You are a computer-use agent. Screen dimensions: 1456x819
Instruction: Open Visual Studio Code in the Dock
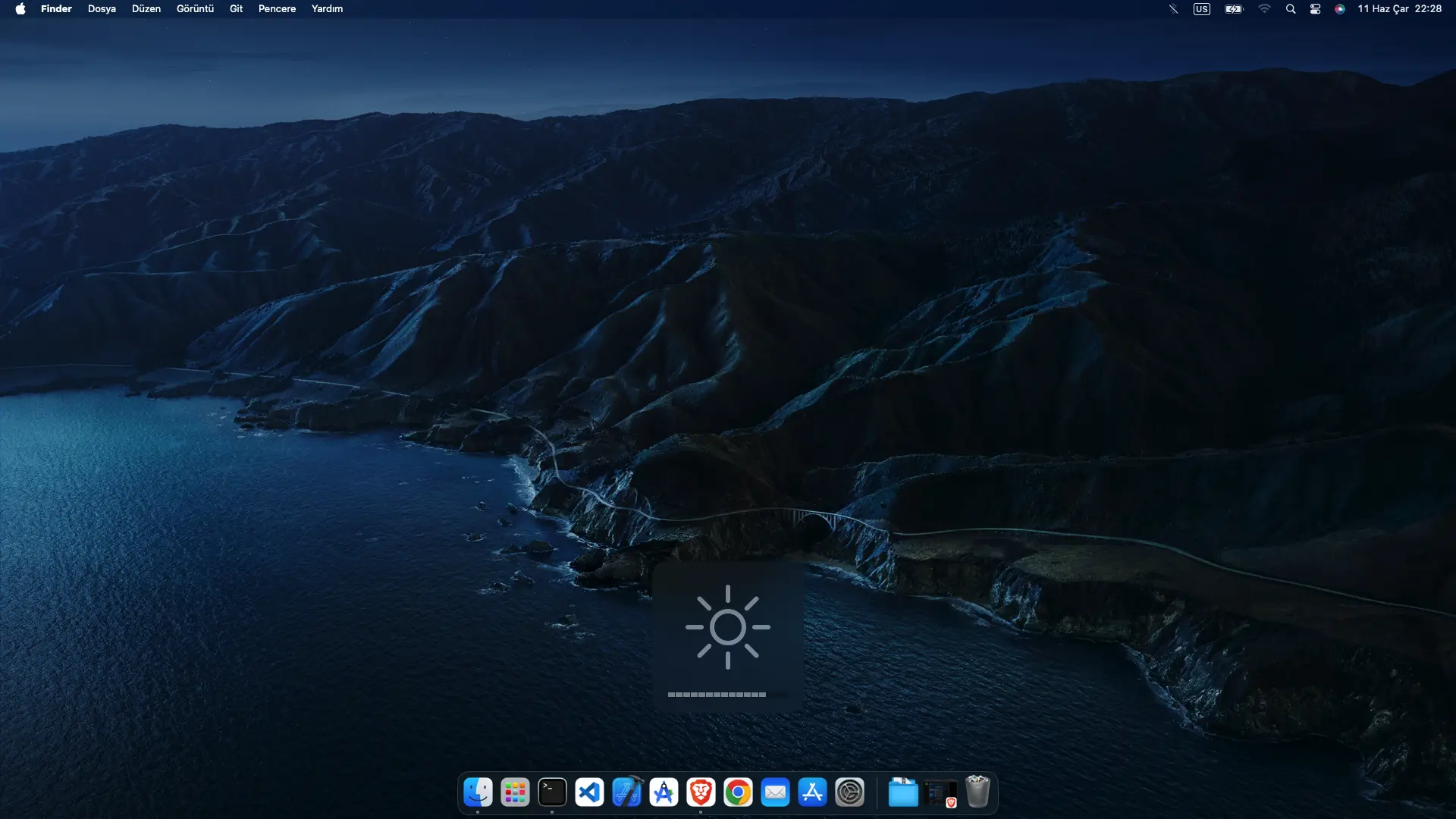click(589, 792)
